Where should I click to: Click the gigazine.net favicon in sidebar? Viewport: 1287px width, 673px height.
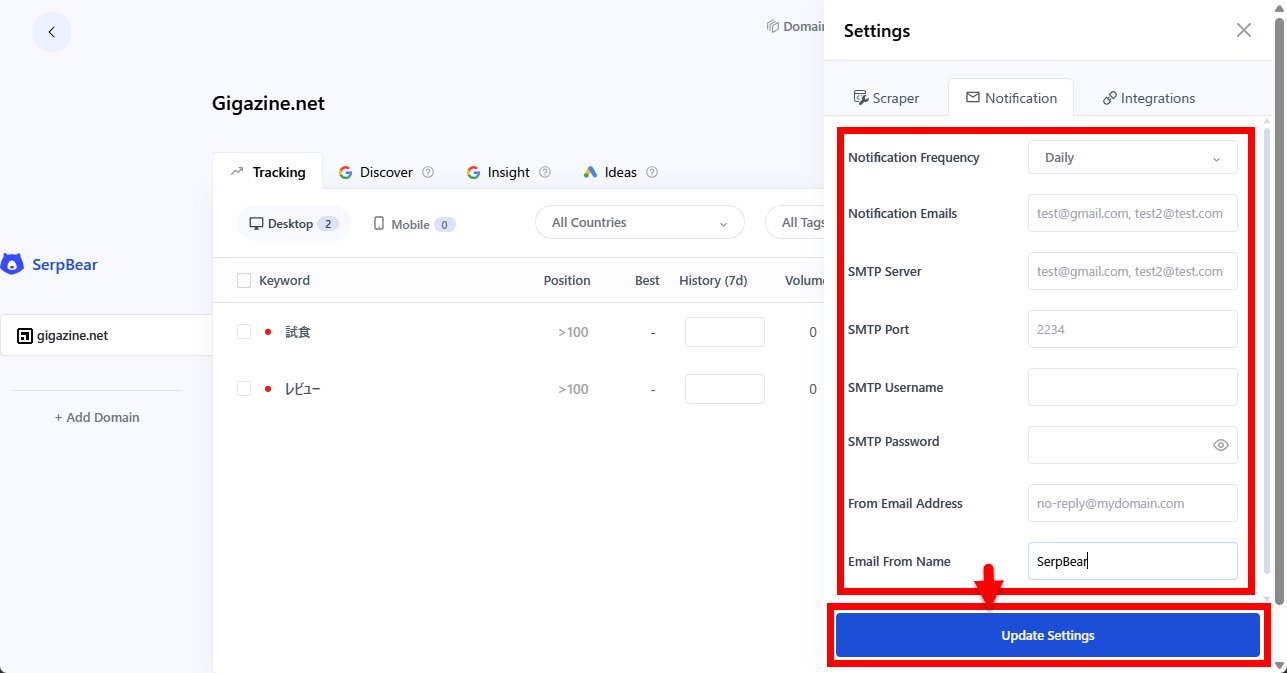25,336
